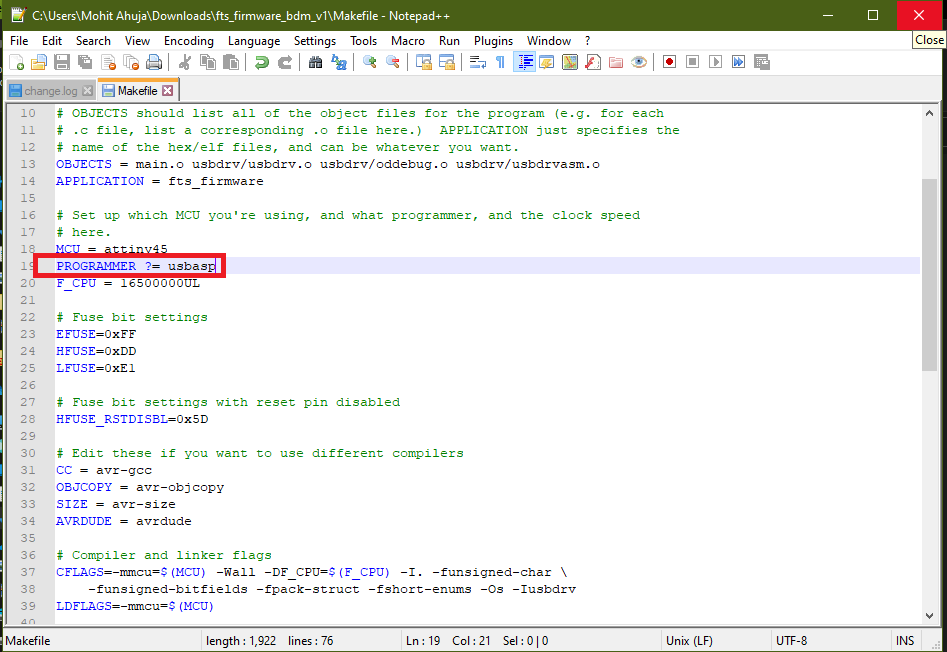This screenshot has height=652, width=947.
Task: Click Unix (LF) in status bar
Action: click(x=689, y=641)
